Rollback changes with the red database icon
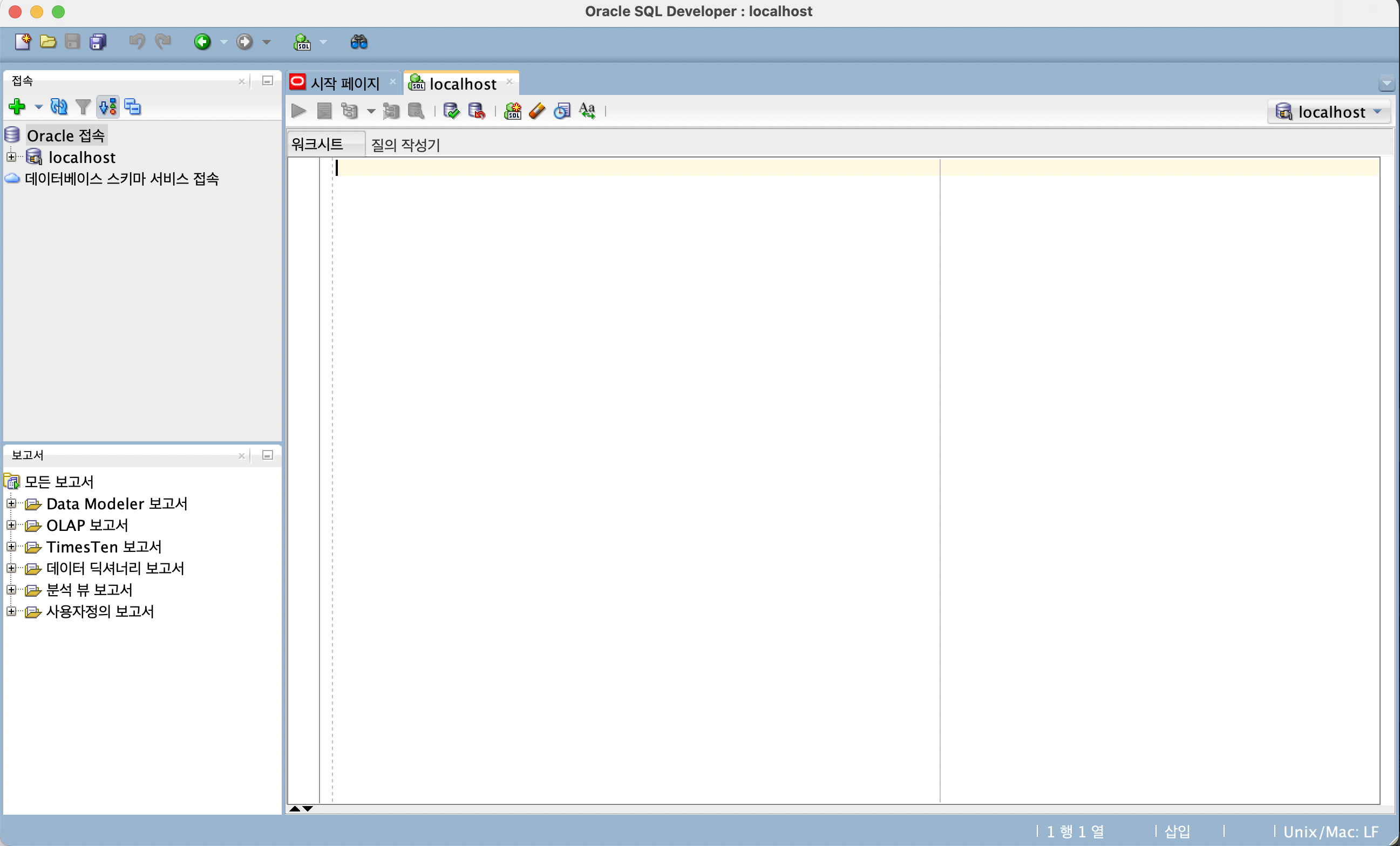 476,111
